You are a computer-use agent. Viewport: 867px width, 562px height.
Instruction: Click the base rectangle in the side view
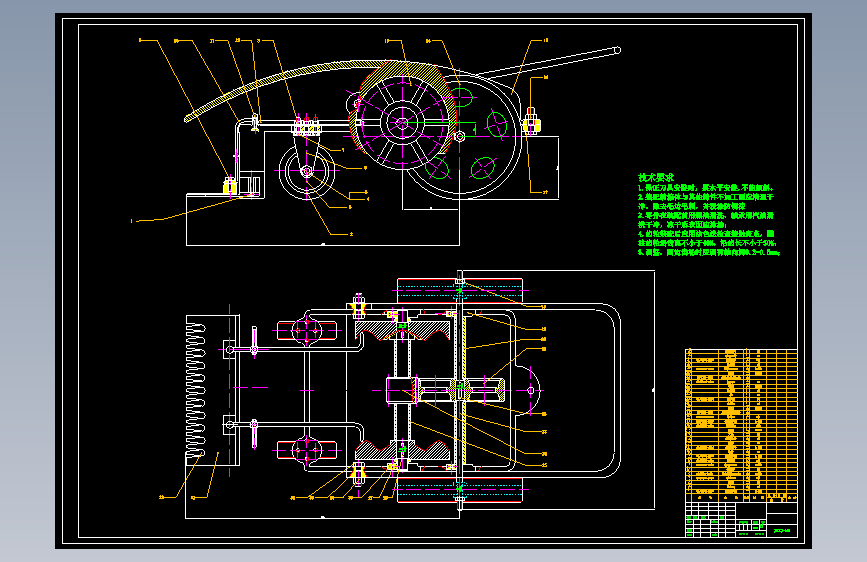pos(323,219)
